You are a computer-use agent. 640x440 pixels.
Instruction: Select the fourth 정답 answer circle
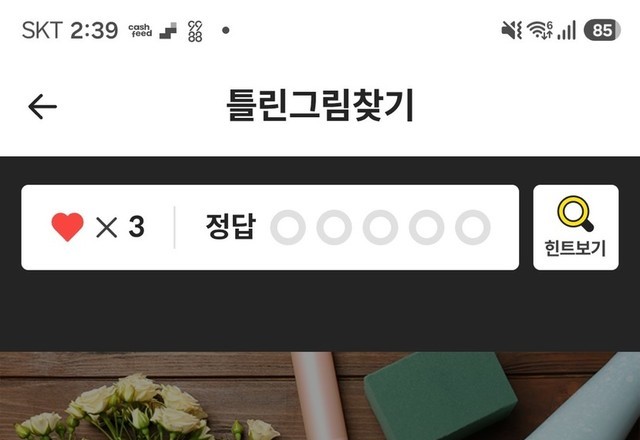pos(427,227)
